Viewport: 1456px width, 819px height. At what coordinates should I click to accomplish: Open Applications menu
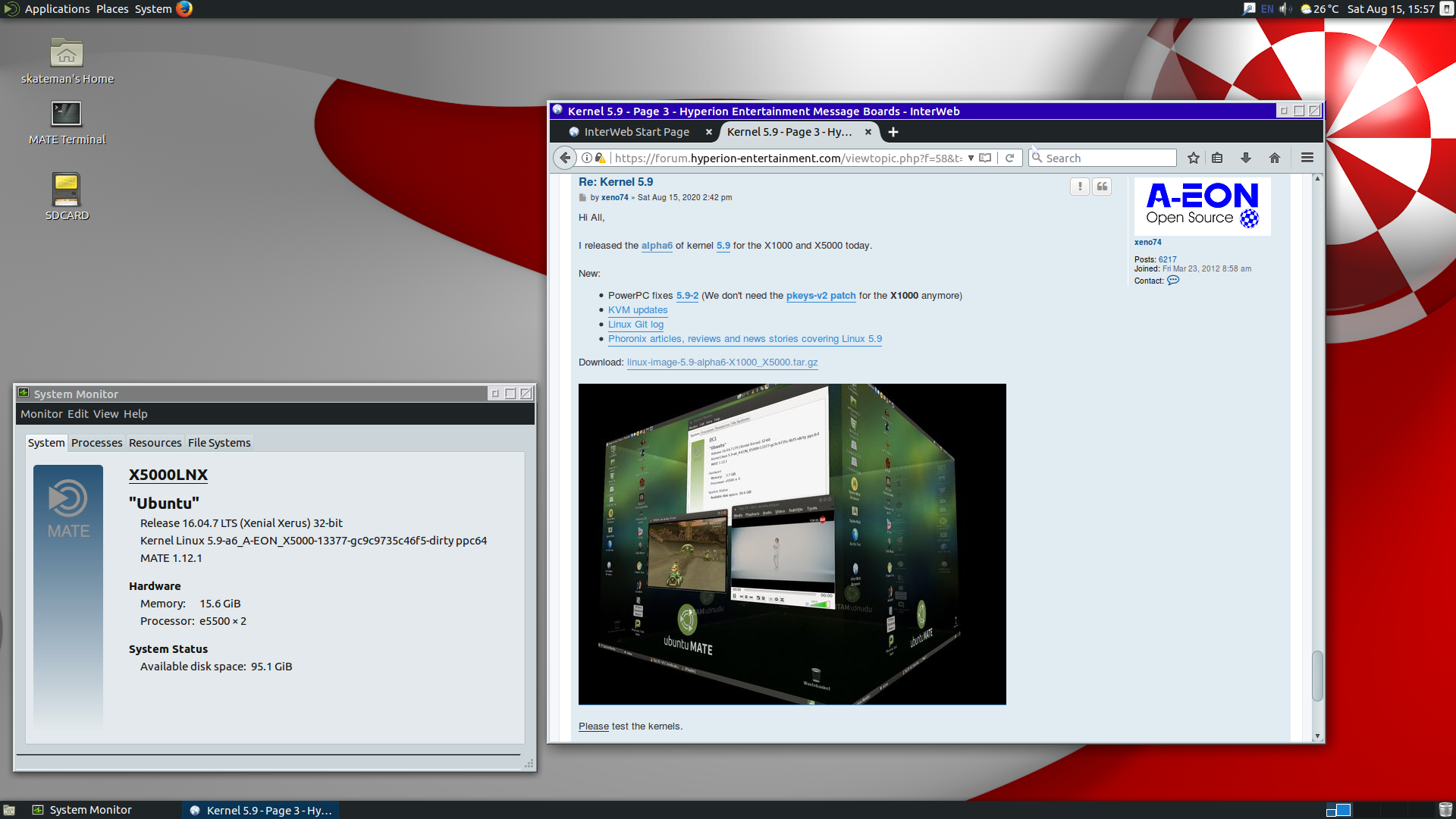[57, 9]
